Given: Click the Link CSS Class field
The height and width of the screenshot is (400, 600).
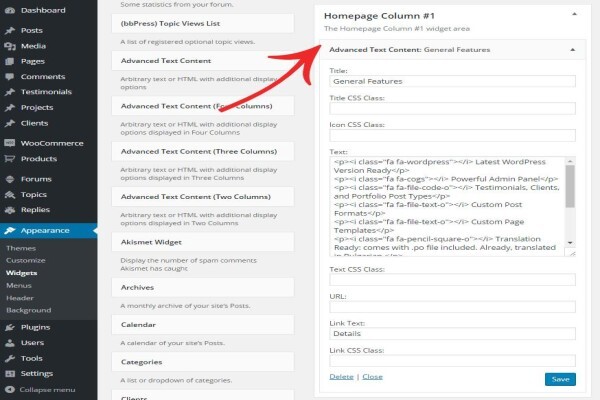Looking at the screenshot, I should pos(452,361).
